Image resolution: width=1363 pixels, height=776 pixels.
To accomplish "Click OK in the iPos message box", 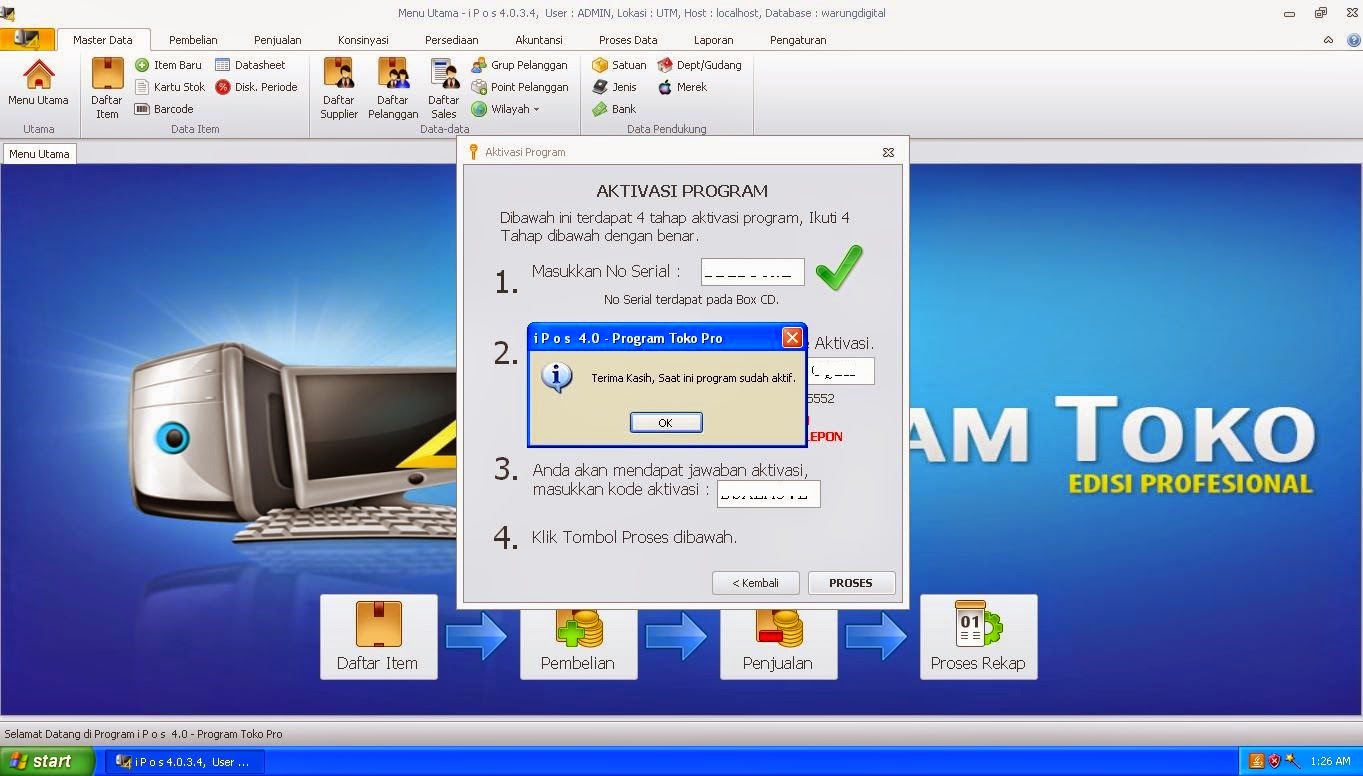I will [x=666, y=423].
